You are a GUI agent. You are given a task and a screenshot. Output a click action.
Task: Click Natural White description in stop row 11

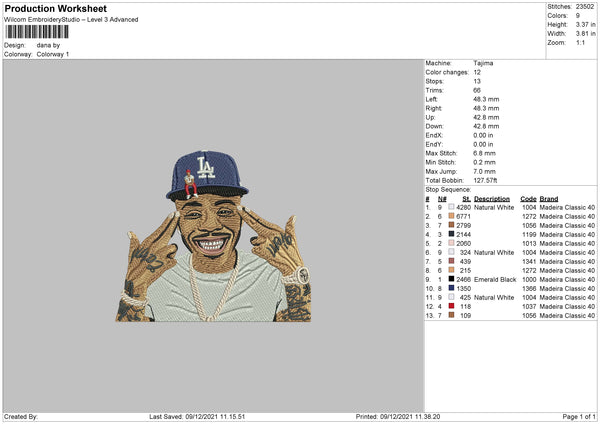coord(494,297)
